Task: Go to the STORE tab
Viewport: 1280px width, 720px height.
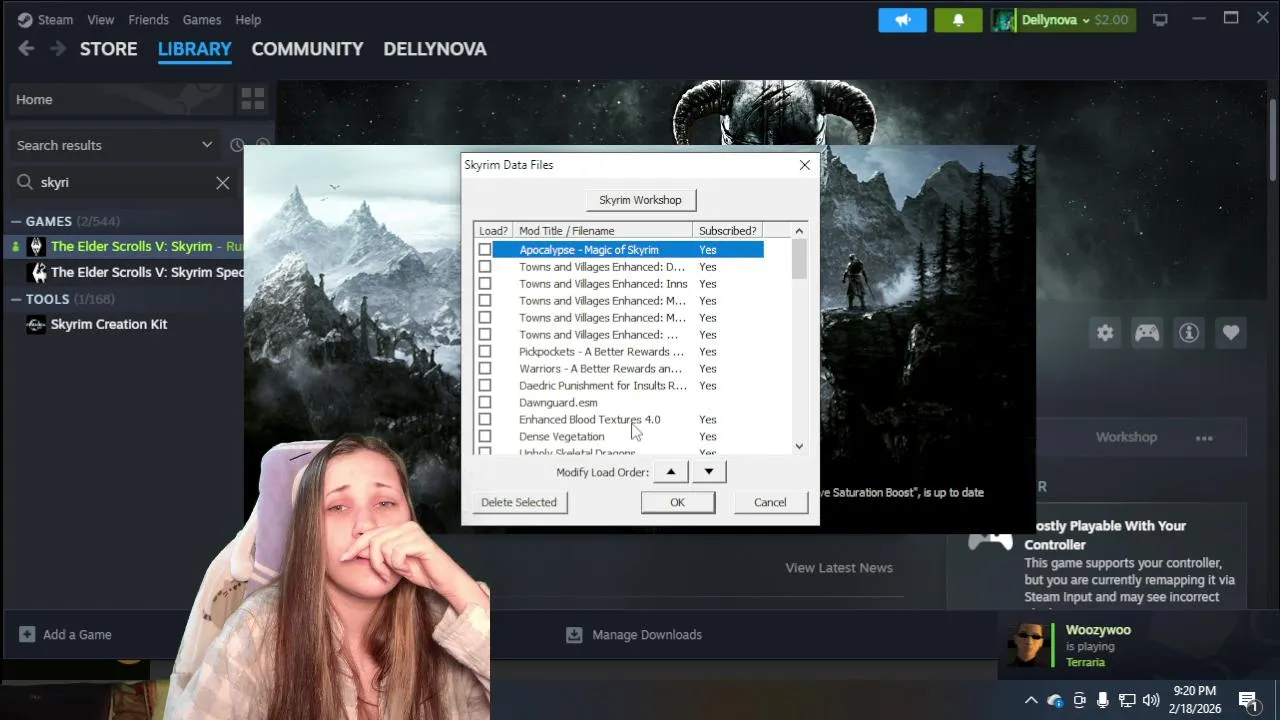Action: coord(108,48)
